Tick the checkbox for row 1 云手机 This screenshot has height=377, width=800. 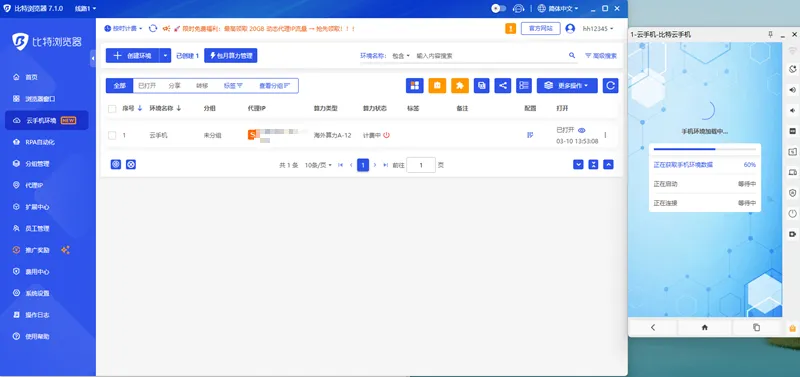click(x=112, y=135)
